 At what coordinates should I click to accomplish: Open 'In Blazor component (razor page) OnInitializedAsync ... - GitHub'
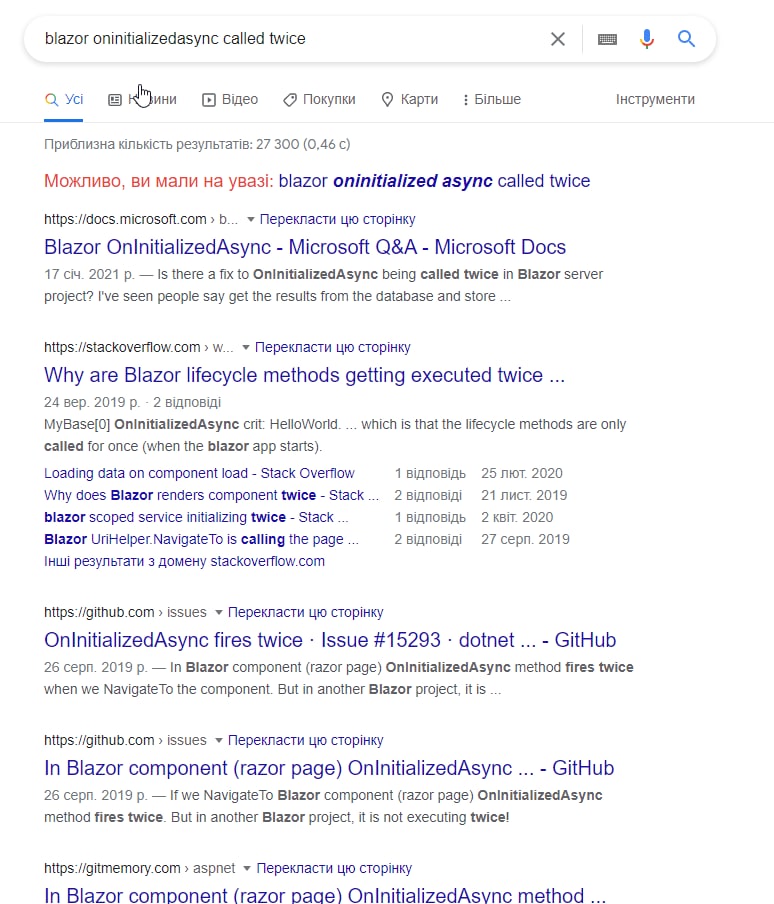pos(329,768)
